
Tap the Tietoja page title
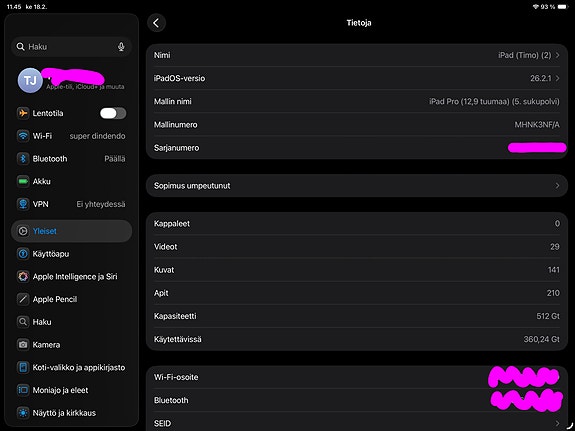(359, 23)
